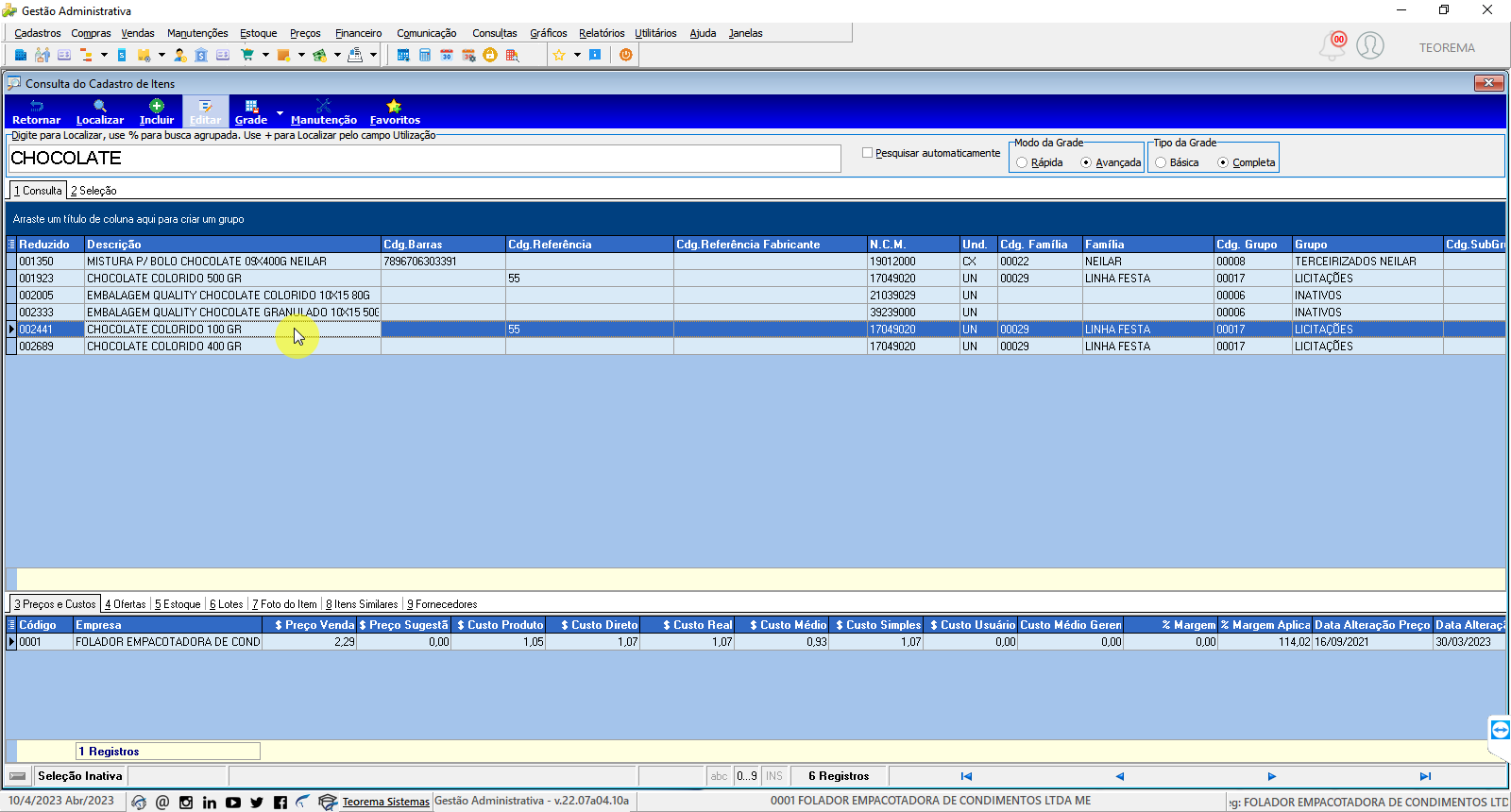The height and width of the screenshot is (812, 1511).
Task: Expand the yellow star favorites dropdown arrow
Action: click(577, 55)
